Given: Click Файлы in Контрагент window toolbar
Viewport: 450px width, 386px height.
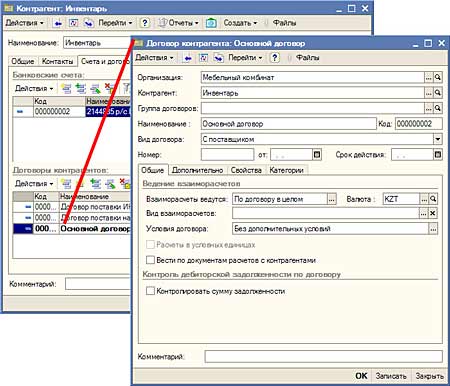Looking at the screenshot, I should tap(284, 23).
